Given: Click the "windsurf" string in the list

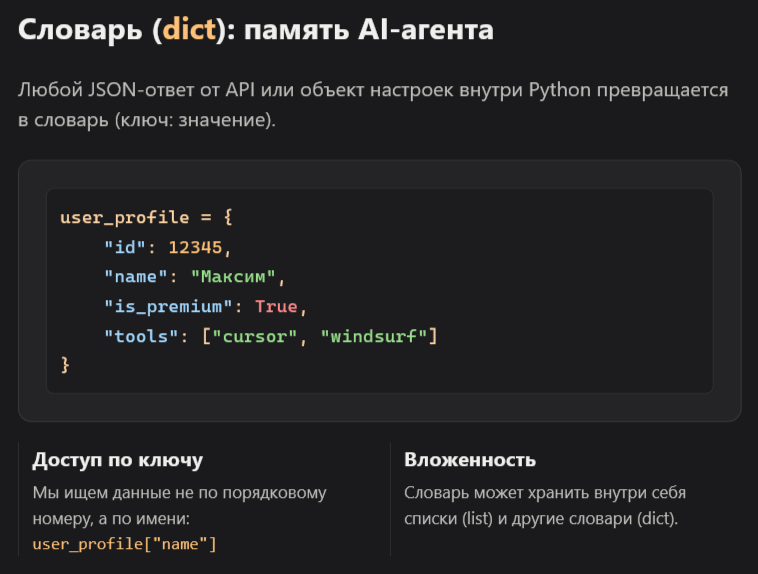Looking at the screenshot, I should [x=374, y=336].
